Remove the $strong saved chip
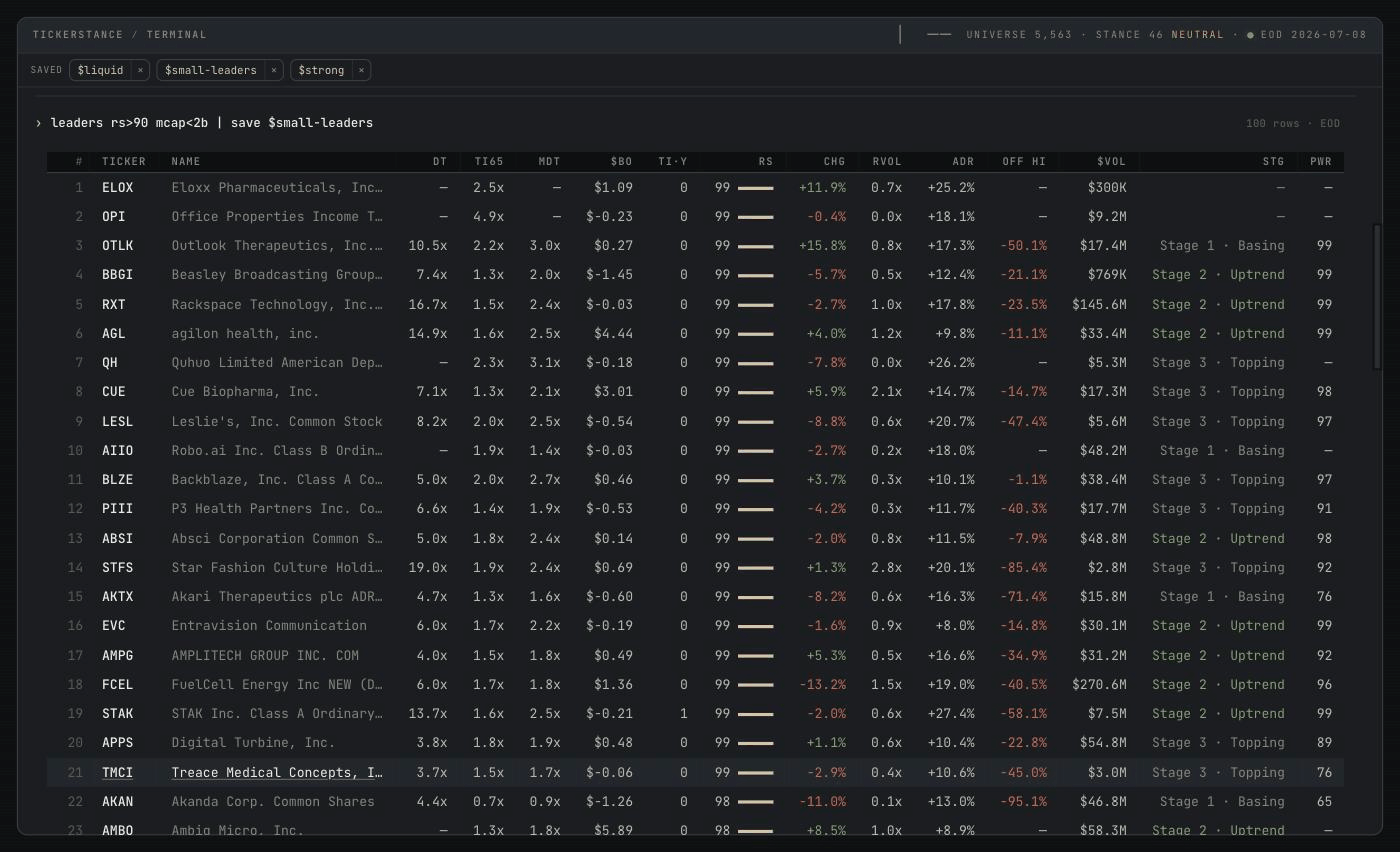The width and height of the screenshot is (1400, 852). click(361, 70)
